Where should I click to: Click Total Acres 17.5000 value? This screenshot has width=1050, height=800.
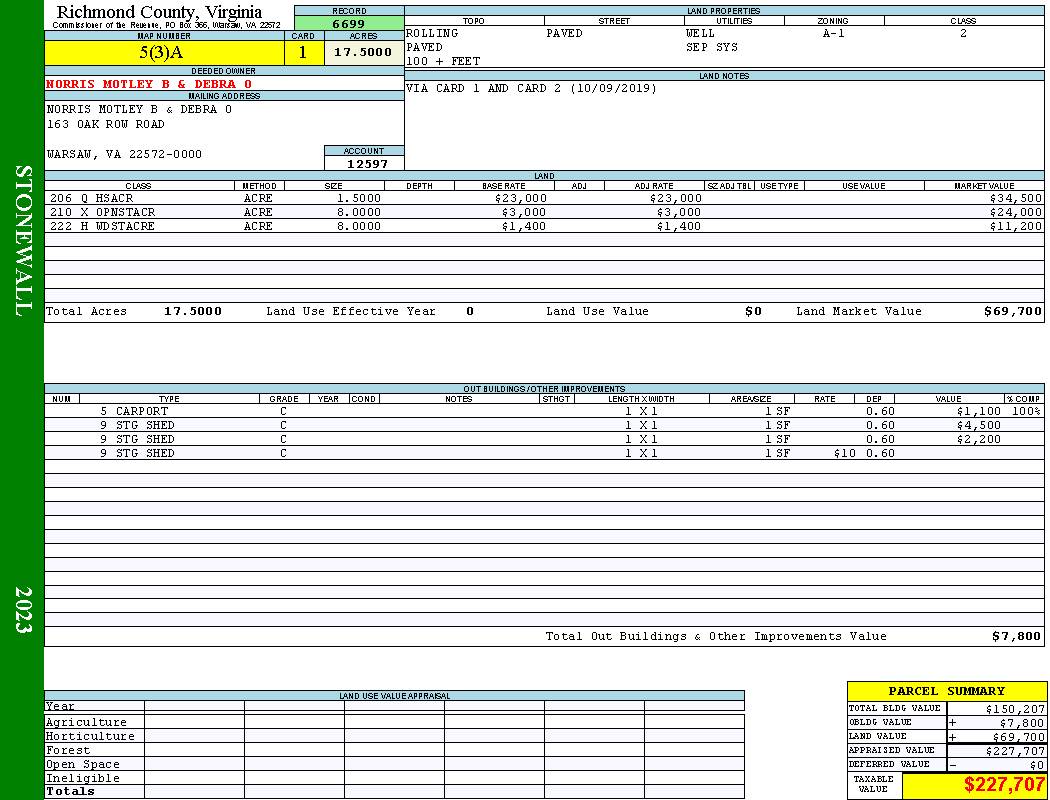coord(193,311)
